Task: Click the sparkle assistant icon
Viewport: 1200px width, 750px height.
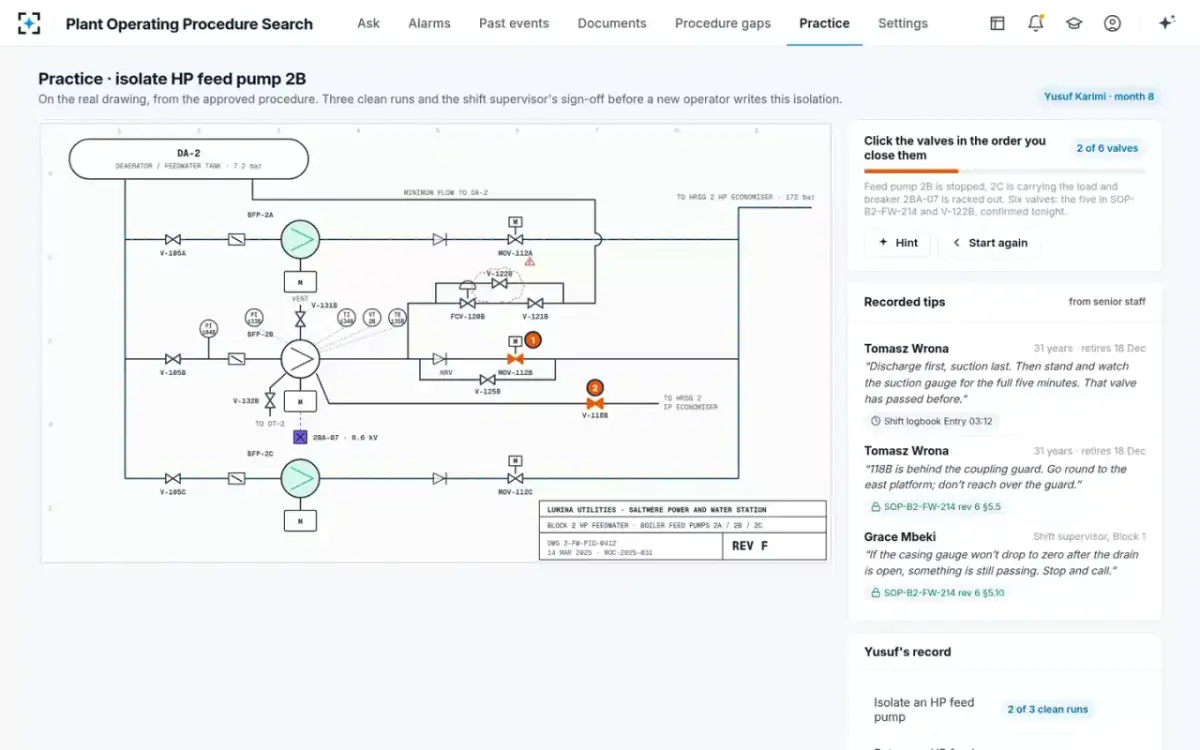Action: (1166, 23)
